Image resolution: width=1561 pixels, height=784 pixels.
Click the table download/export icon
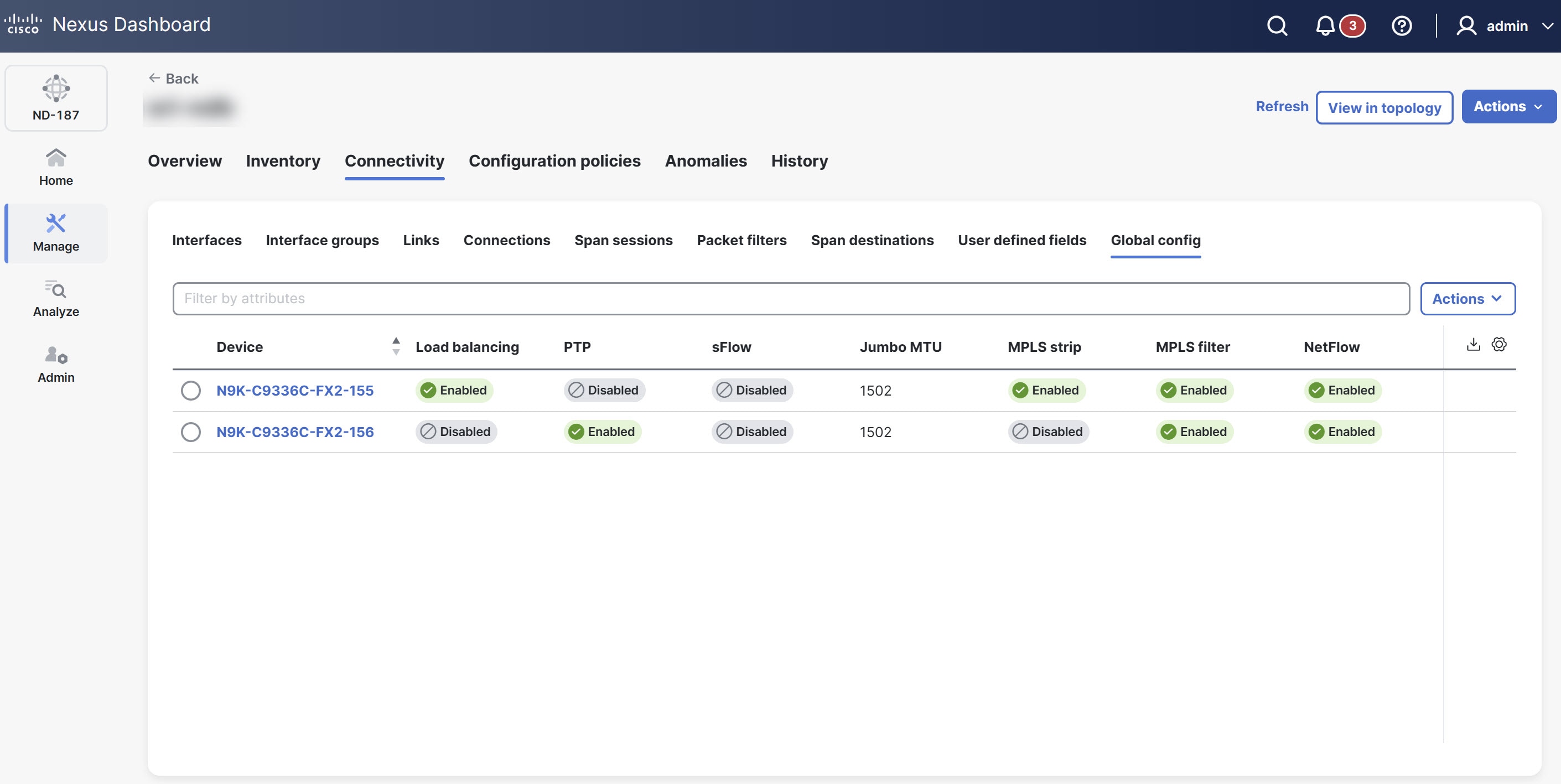tap(1473, 345)
